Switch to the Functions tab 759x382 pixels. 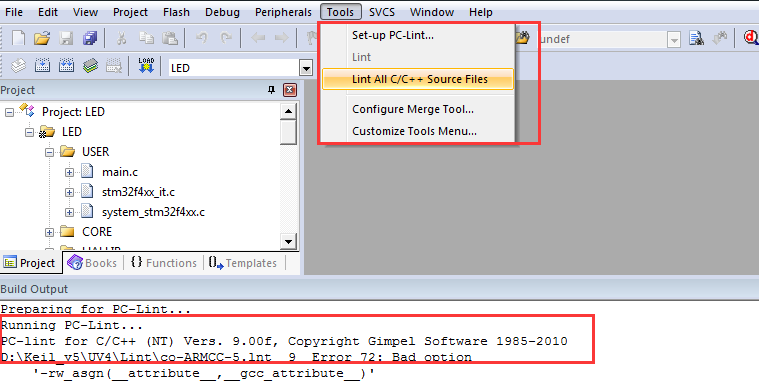164,263
